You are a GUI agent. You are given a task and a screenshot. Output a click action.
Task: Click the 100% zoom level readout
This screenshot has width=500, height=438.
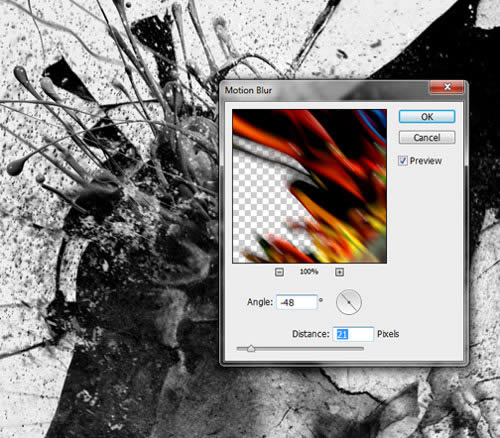(x=309, y=272)
